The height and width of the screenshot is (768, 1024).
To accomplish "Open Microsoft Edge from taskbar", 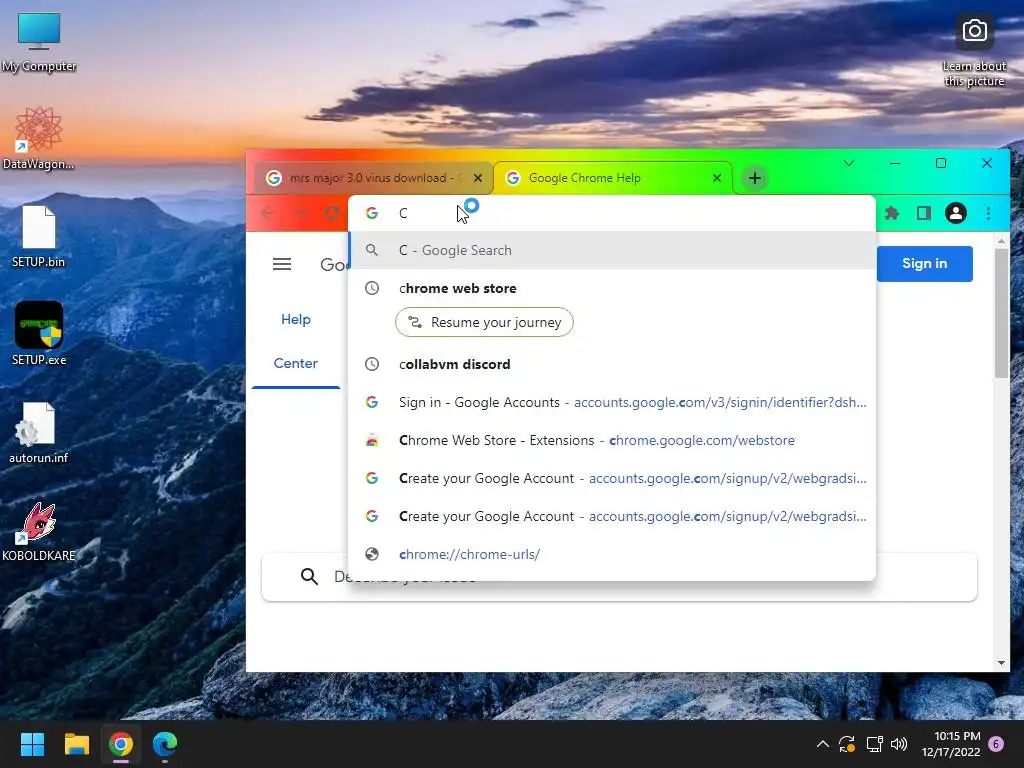I will tap(165, 744).
